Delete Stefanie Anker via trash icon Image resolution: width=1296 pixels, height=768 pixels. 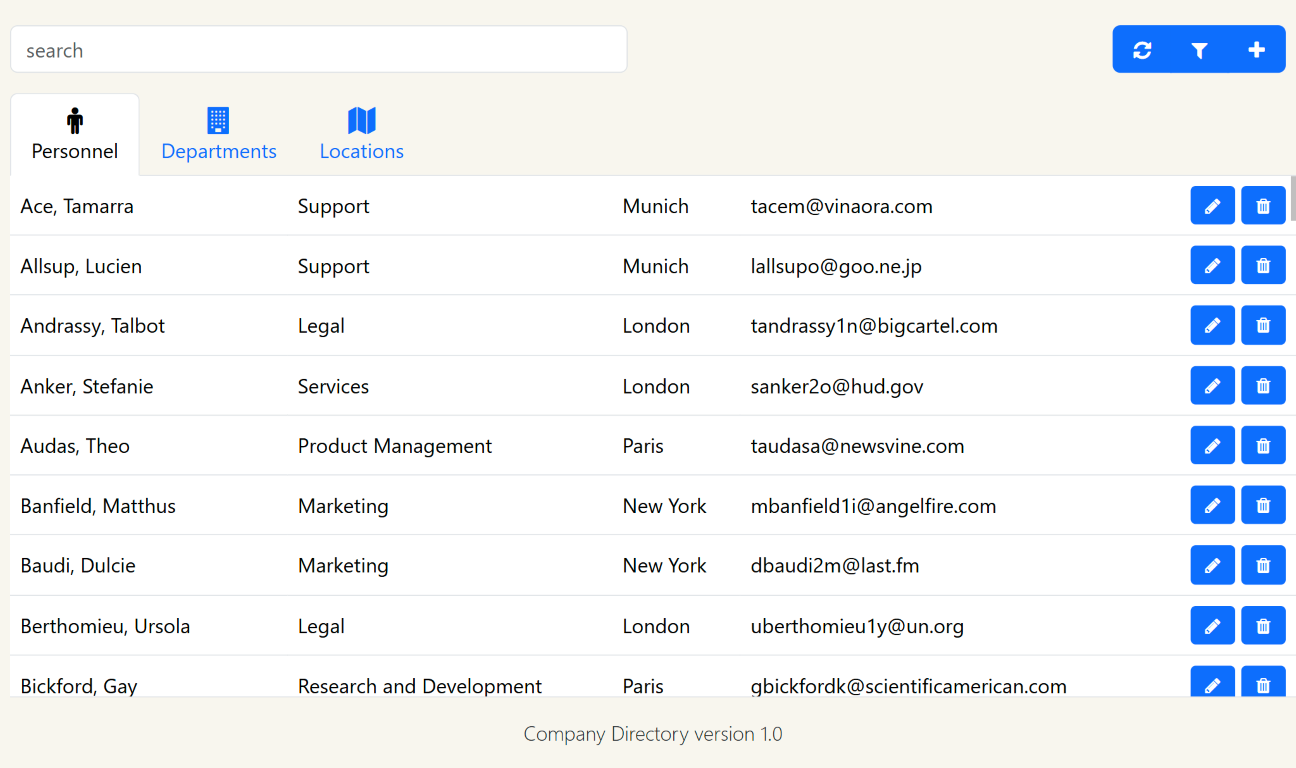tap(1263, 386)
